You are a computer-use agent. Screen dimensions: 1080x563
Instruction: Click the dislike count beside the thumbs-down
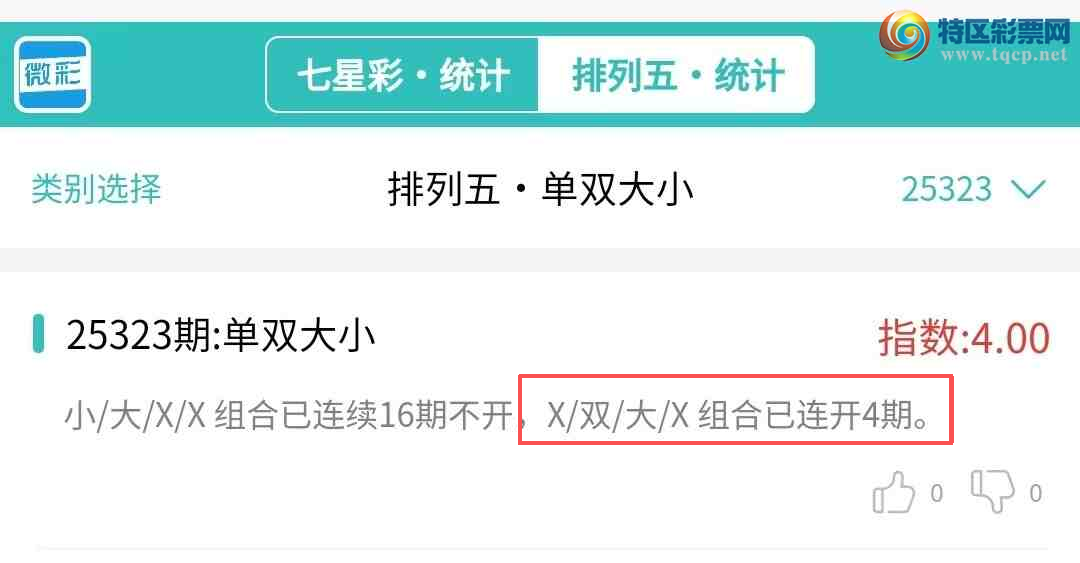pyautogui.click(x=1035, y=493)
